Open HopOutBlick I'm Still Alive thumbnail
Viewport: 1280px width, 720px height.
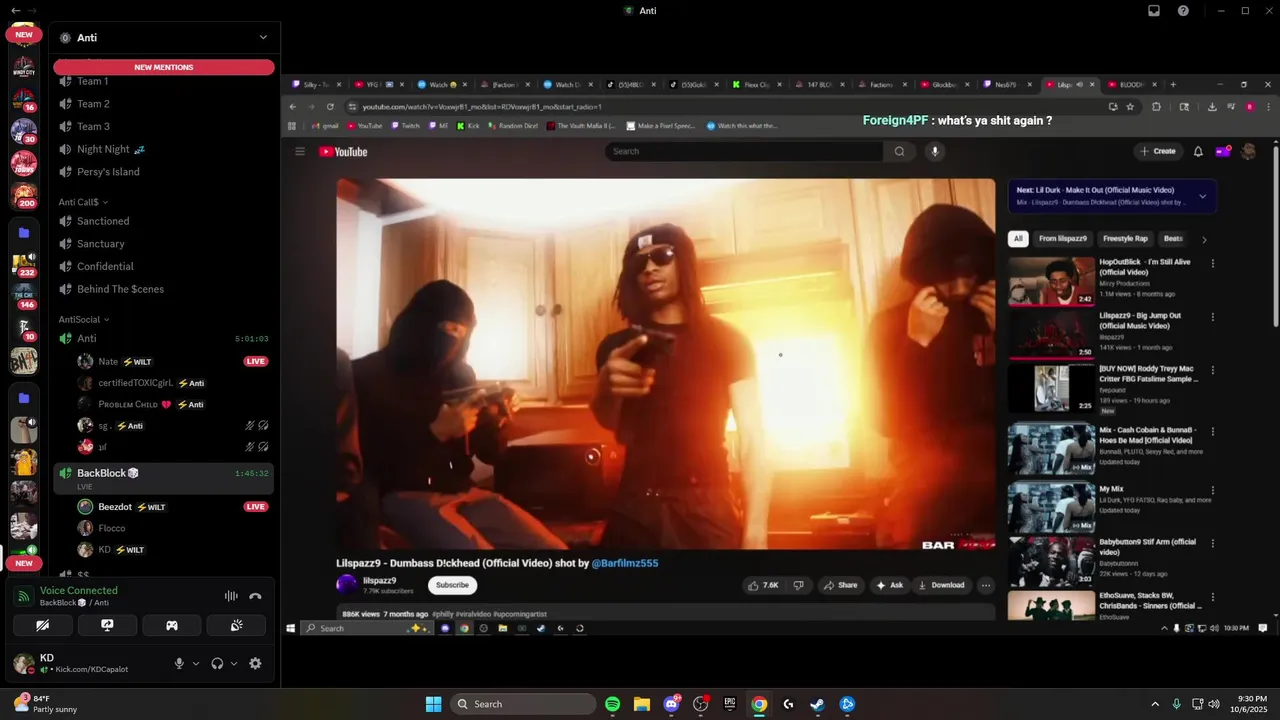pyautogui.click(x=1051, y=281)
